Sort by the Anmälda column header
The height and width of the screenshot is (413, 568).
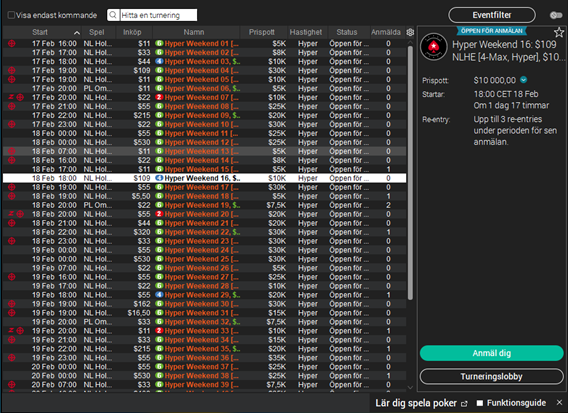(x=386, y=32)
